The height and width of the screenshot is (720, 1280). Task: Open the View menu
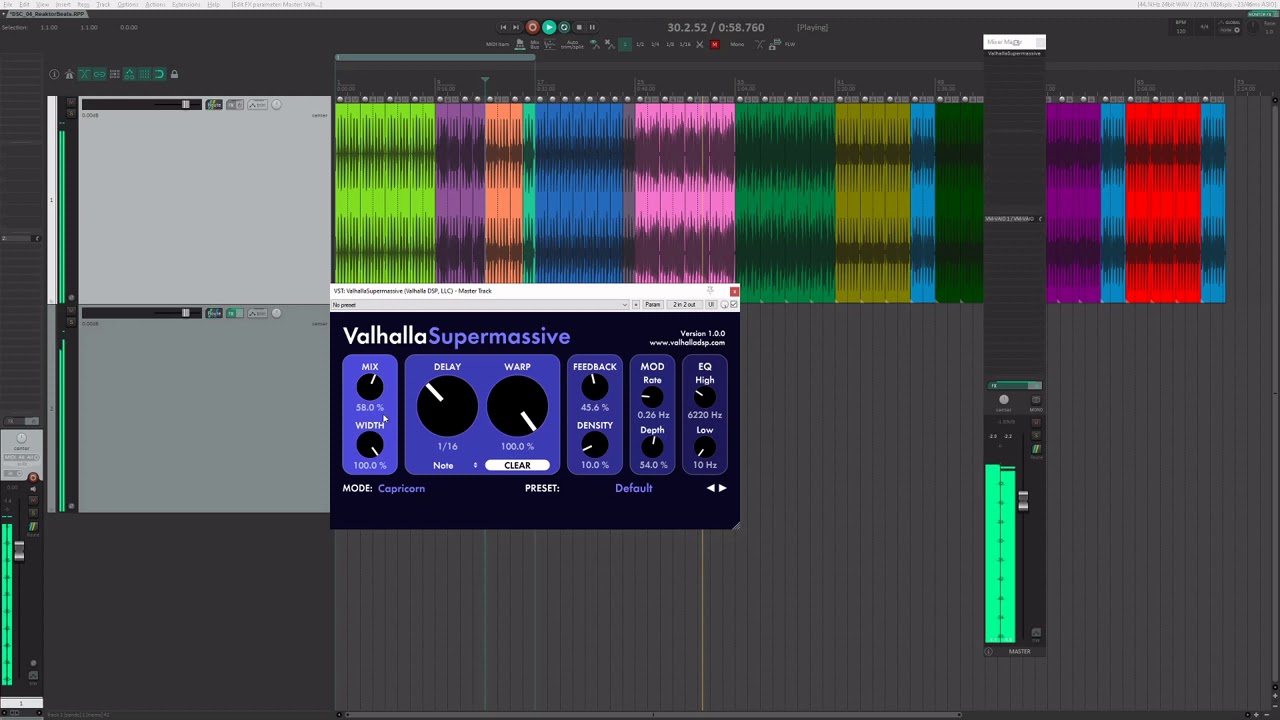tap(42, 4)
